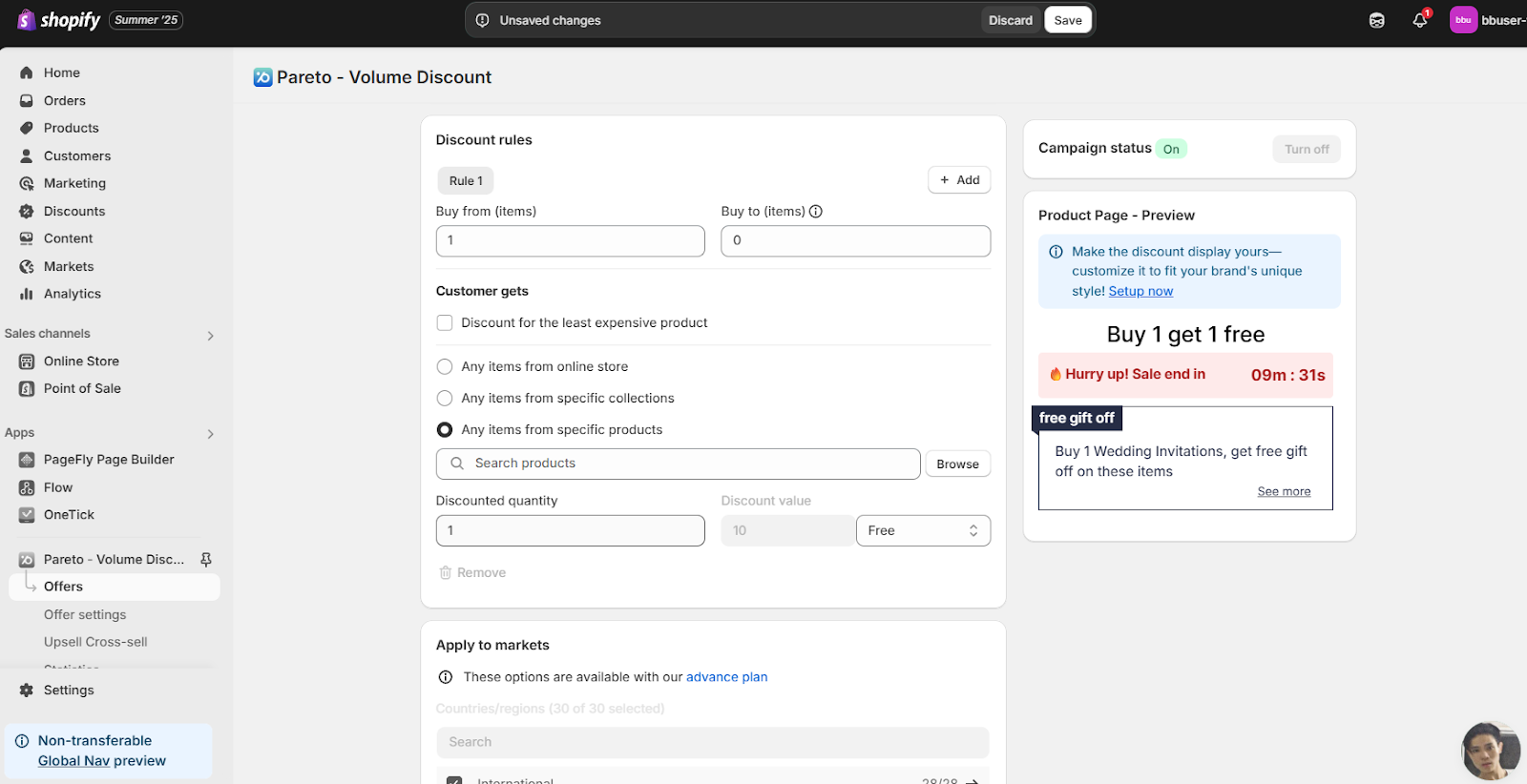Viewport: 1527px width, 784px height.
Task: Click the Summer '25 badge
Action: [x=146, y=20]
